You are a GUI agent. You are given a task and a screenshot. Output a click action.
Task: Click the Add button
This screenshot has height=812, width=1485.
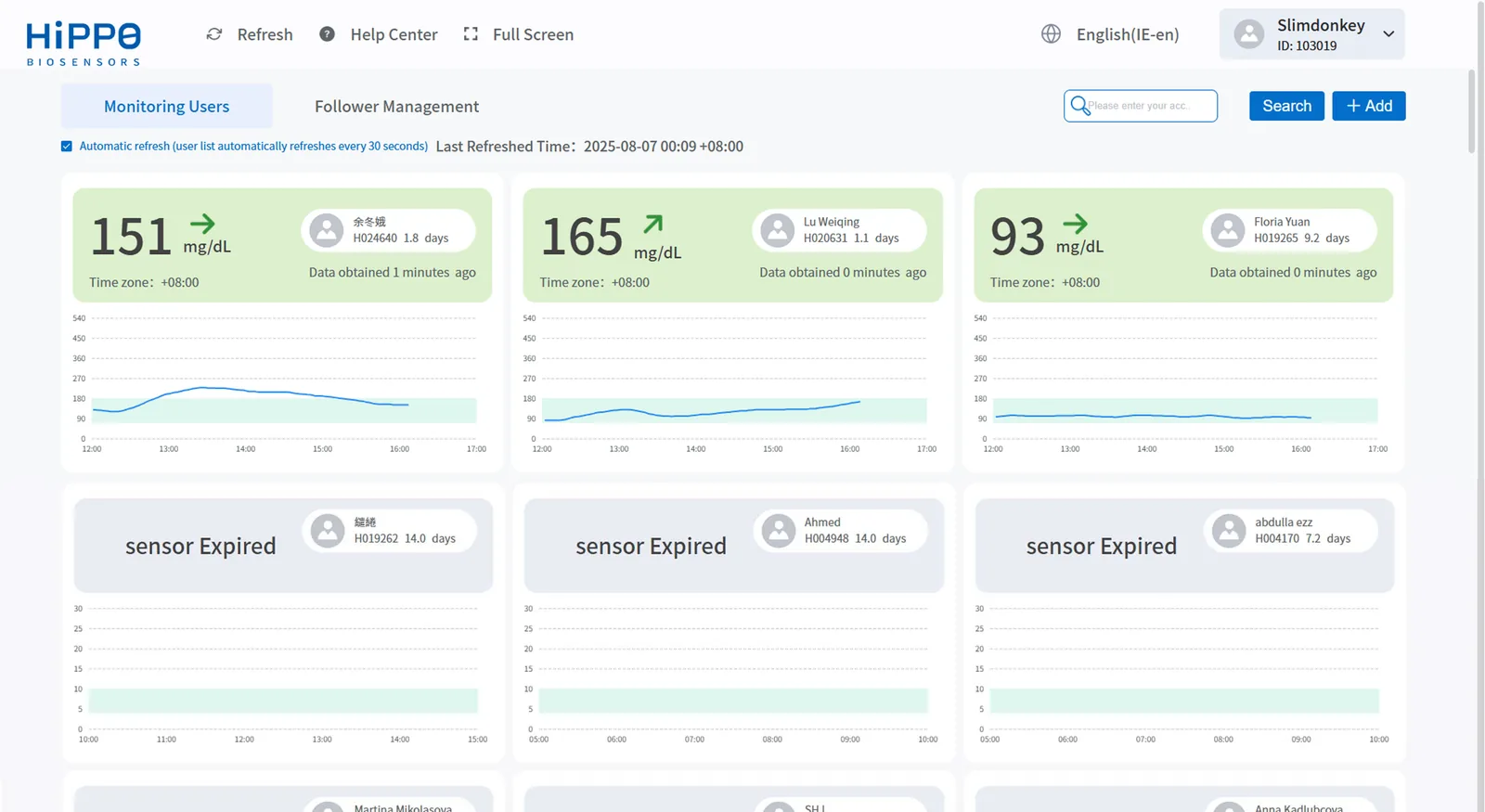coord(1369,106)
